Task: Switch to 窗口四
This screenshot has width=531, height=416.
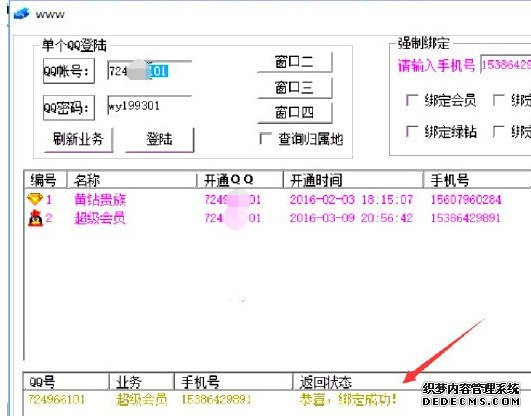Action: coord(295,112)
